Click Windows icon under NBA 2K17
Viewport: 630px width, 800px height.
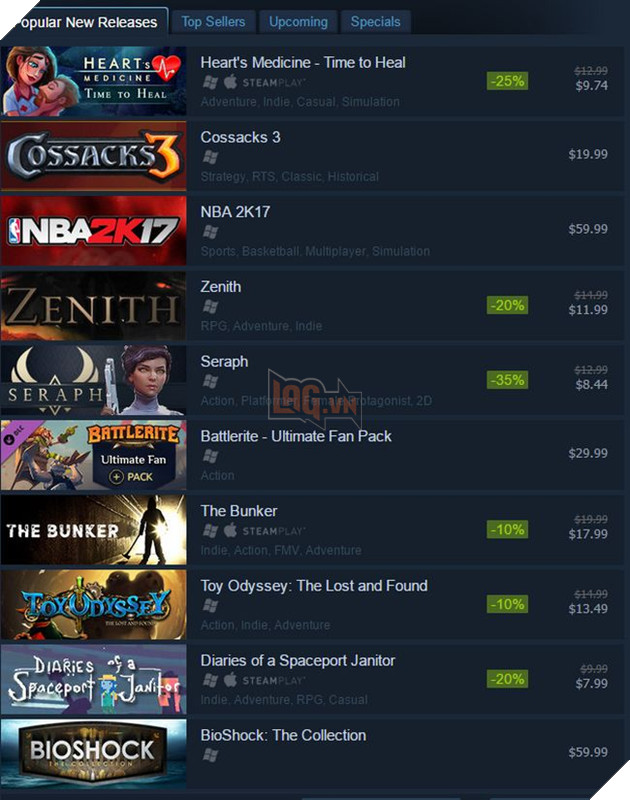pyautogui.click(x=210, y=232)
